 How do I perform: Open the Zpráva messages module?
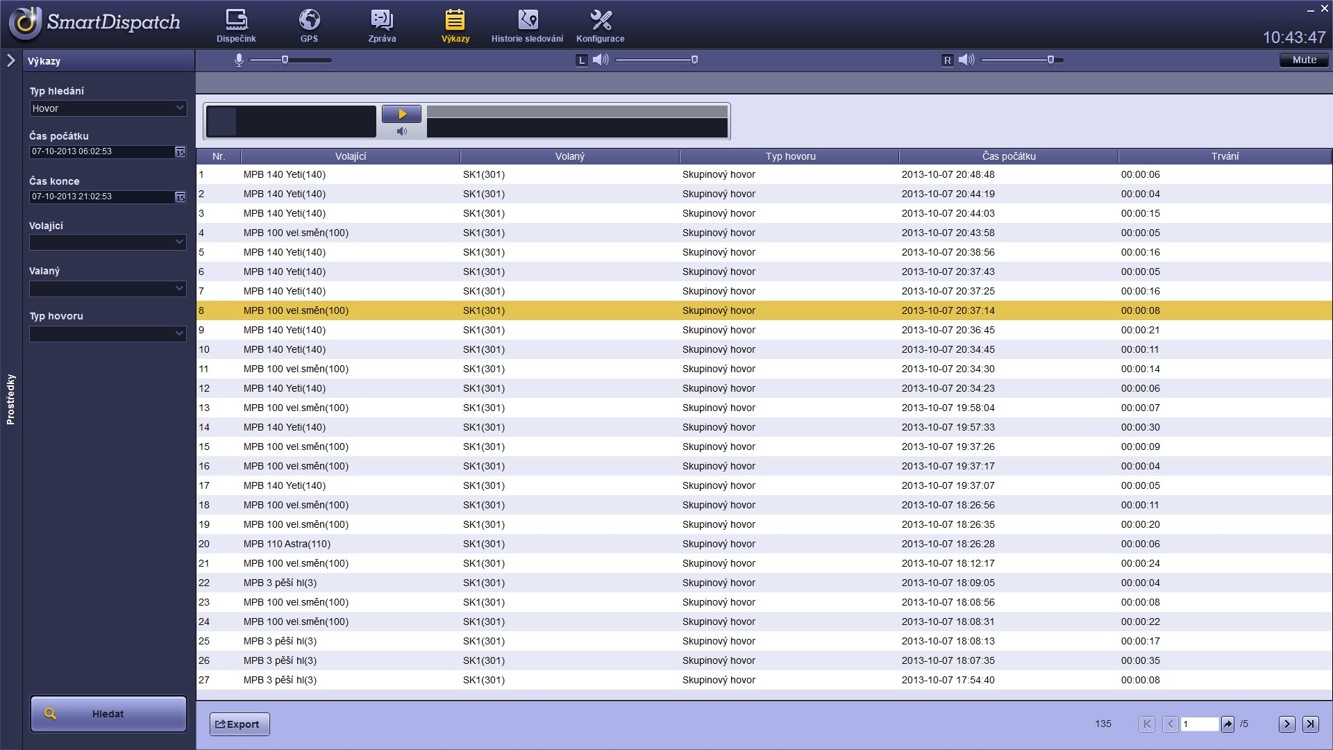pyautogui.click(x=382, y=26)
